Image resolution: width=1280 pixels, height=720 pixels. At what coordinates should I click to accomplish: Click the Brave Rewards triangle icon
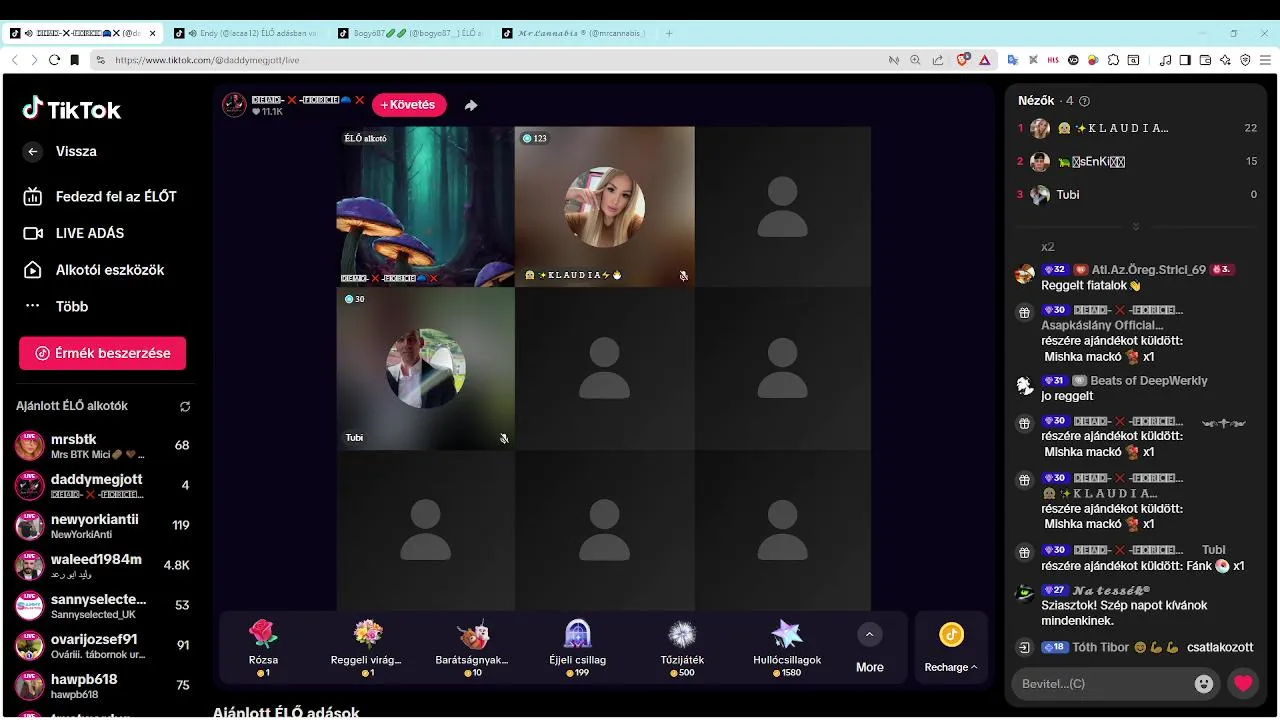click(x=985, y=60)
